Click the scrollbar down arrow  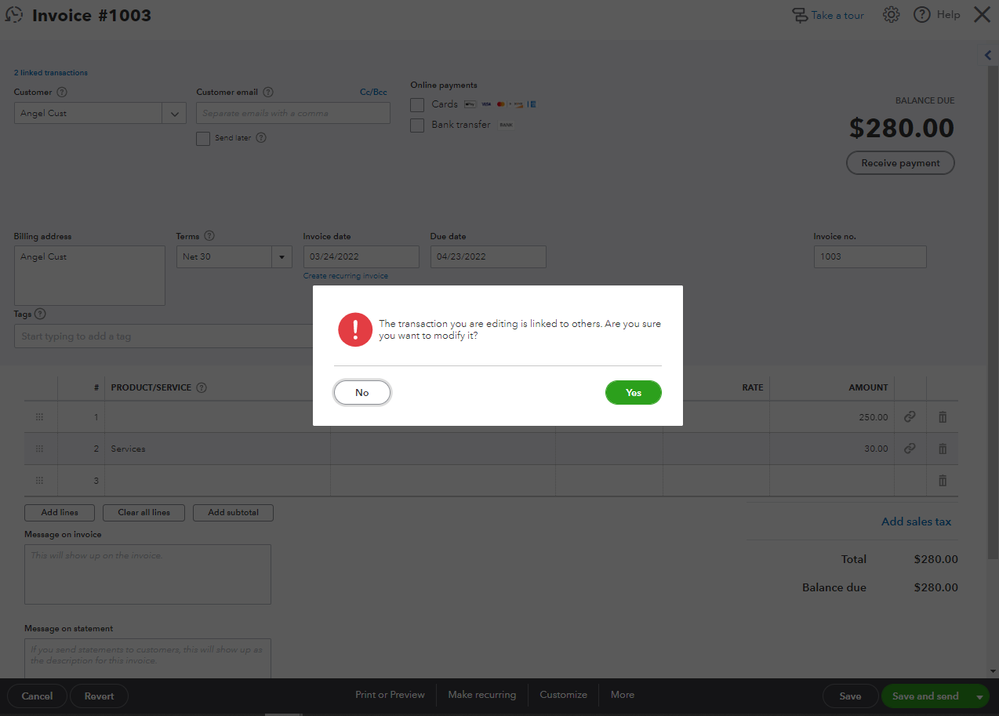(x=993, y=671)
